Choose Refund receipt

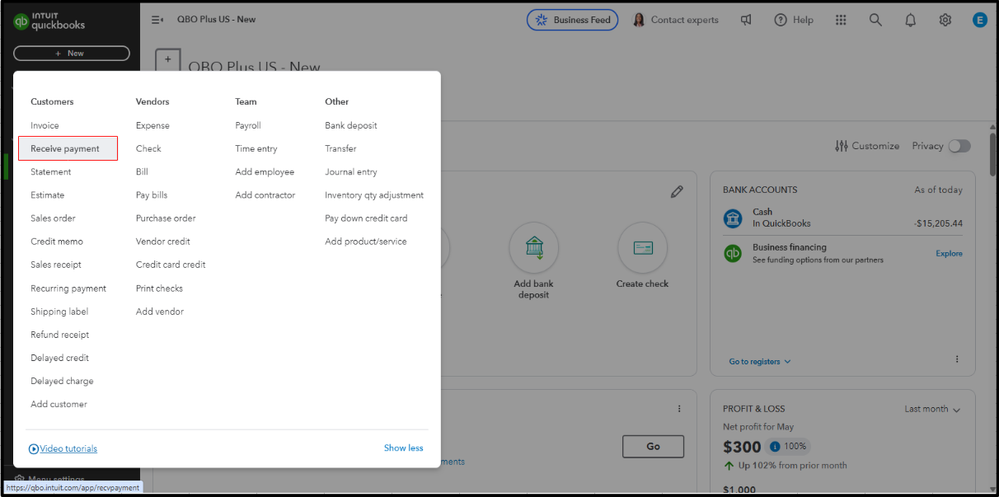(60, 335)
